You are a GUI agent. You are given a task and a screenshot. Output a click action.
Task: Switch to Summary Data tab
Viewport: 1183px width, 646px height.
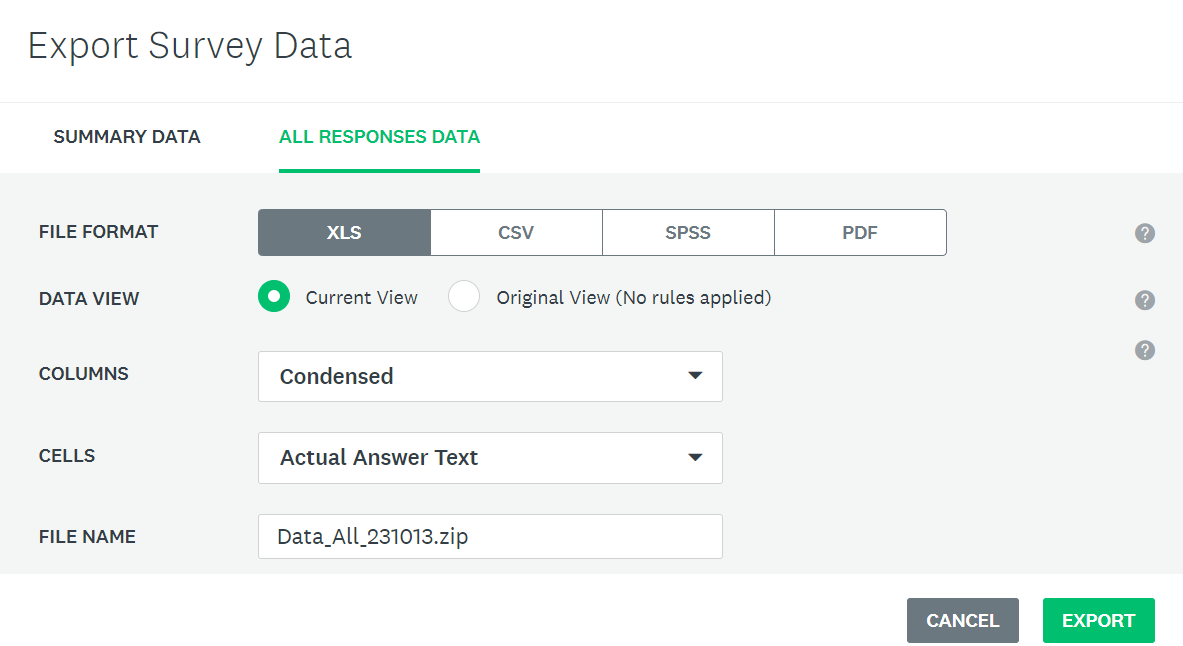pos(127,137)
